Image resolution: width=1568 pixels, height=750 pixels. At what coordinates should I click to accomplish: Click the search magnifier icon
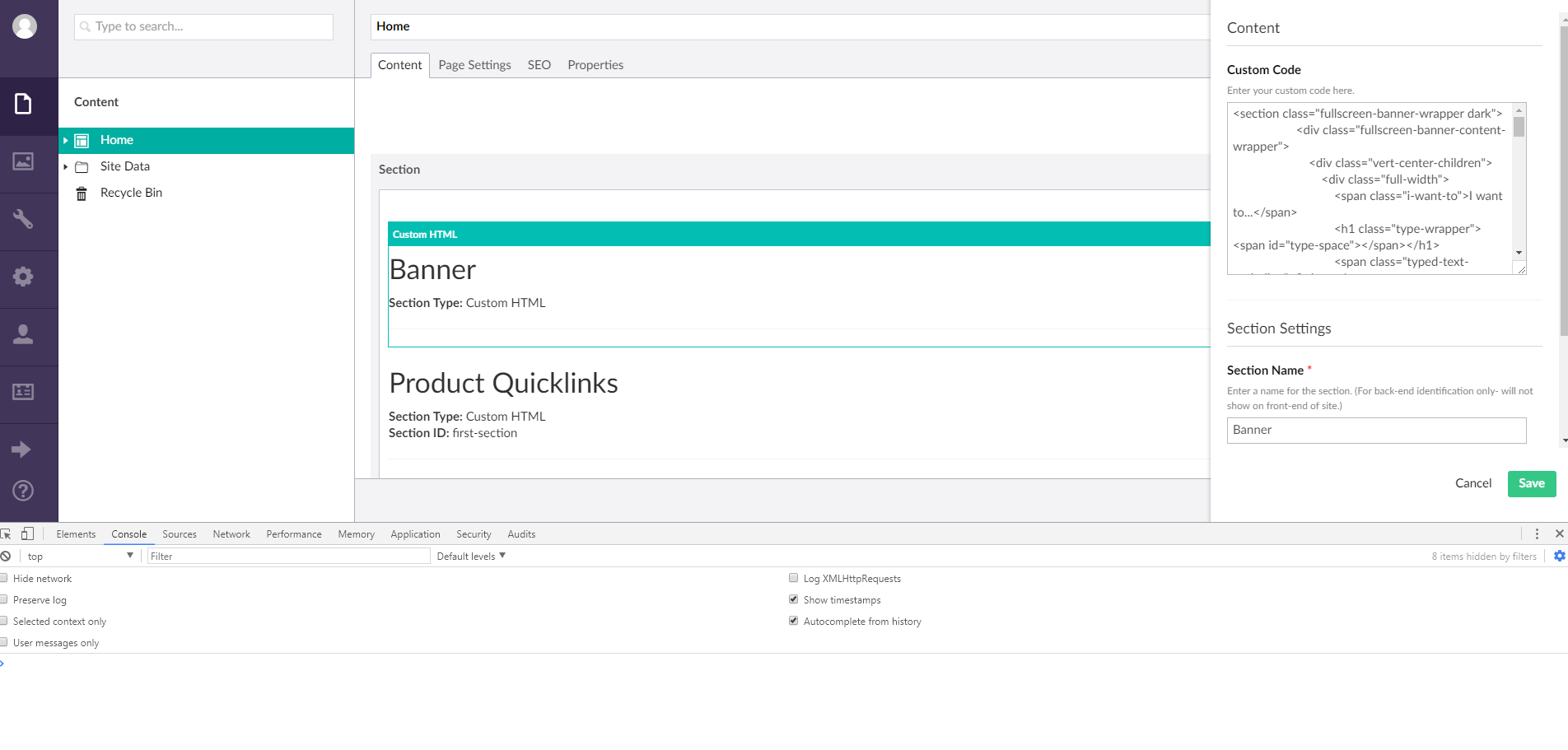pyautogui.click(x=85, y=26)
